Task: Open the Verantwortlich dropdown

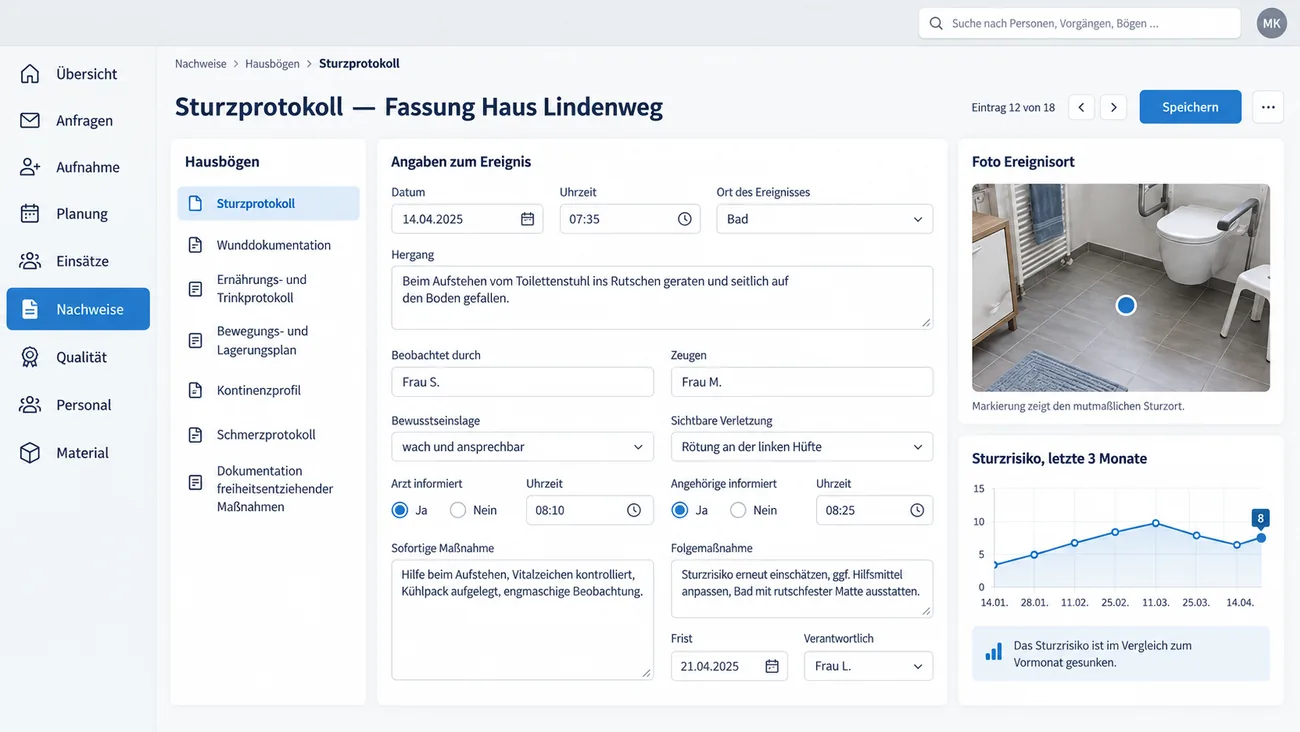Action: (x=868, y=666)
